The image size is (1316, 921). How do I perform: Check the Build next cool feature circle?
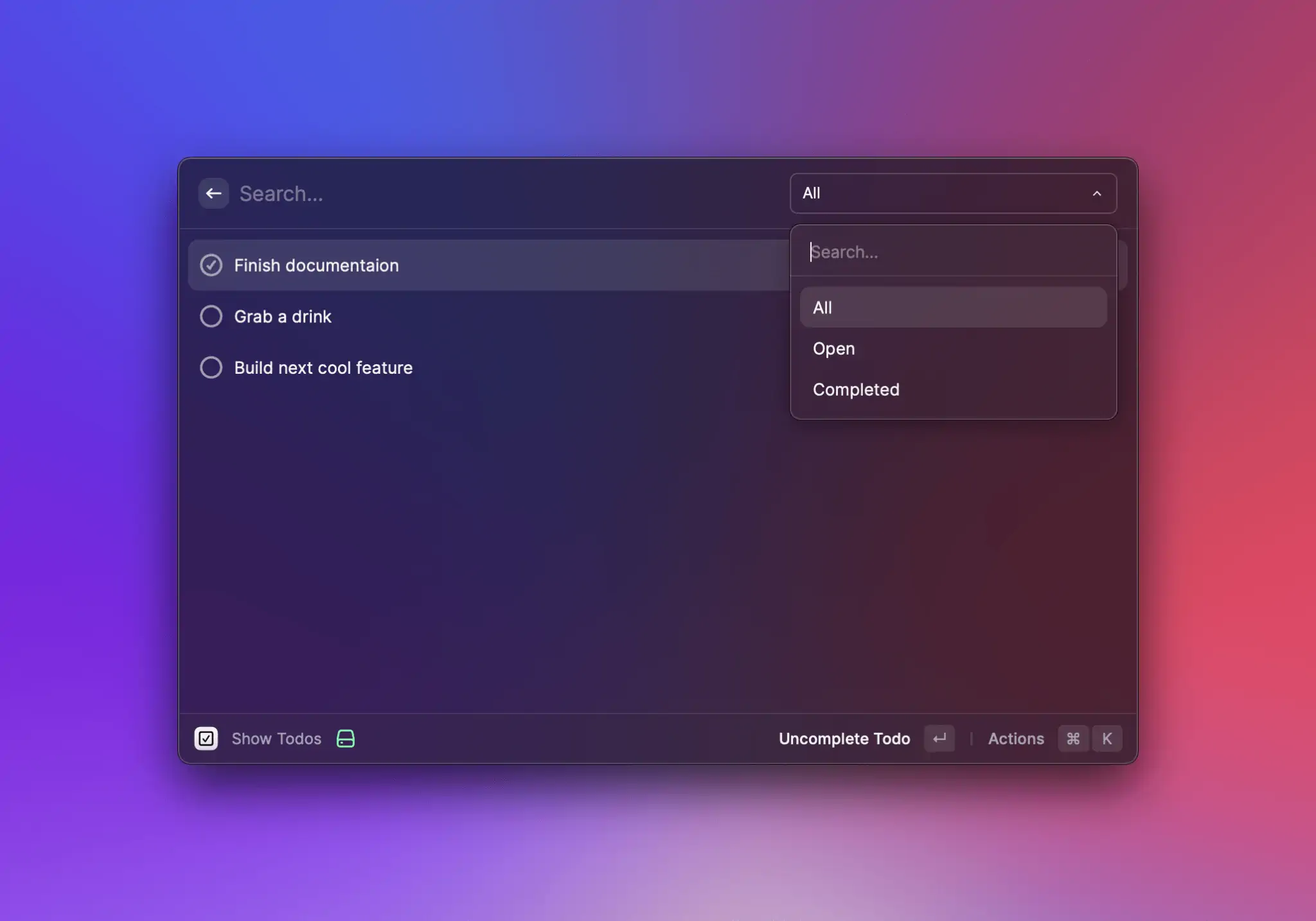click(x=211, y=367)
